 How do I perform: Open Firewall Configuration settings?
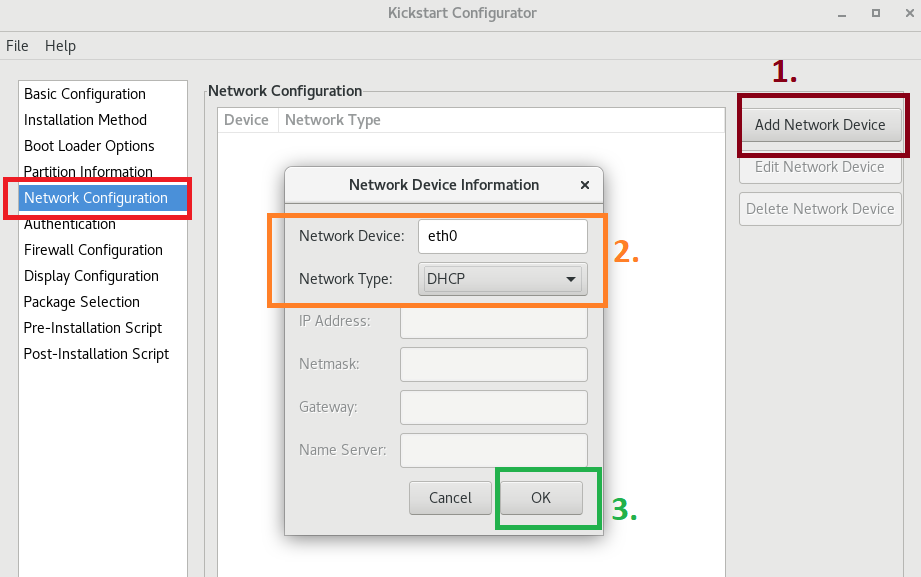coord(92,249)
